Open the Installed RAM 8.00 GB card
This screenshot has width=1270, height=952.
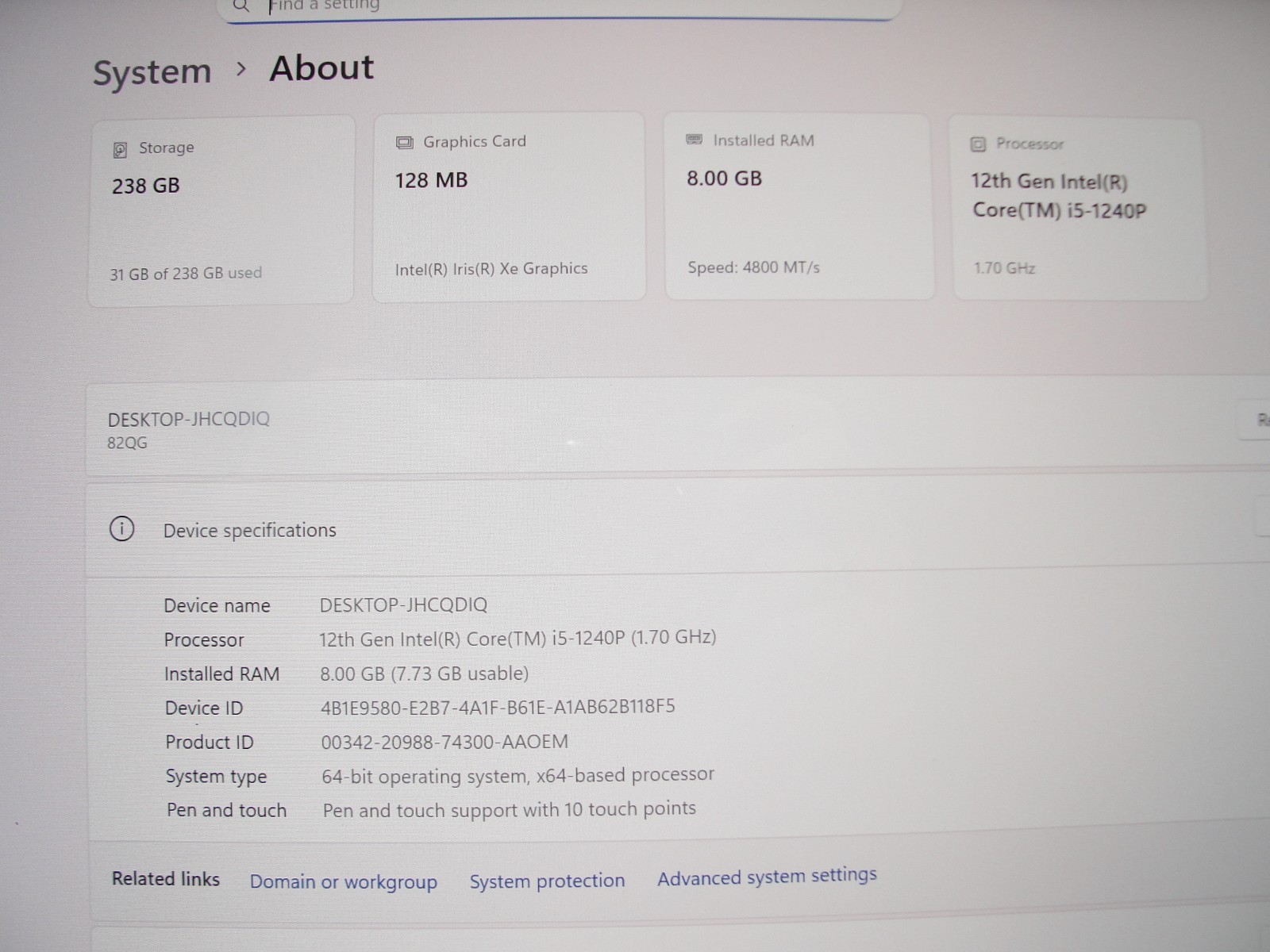pyautogui.click(x=799, y=206)
